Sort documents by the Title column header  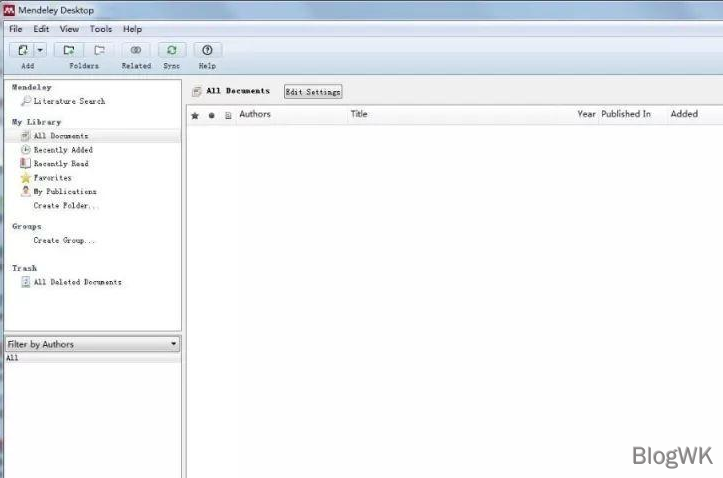[359, 114]
